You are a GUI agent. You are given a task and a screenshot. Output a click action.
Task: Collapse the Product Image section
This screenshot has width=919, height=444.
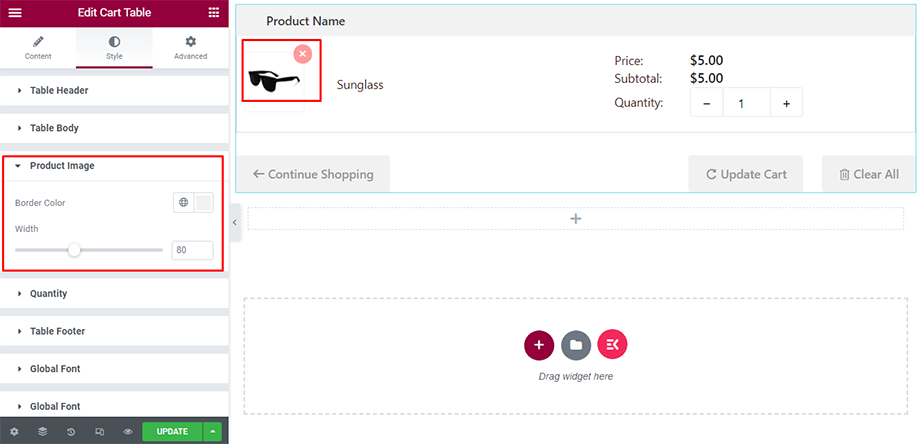click(62, 166)
